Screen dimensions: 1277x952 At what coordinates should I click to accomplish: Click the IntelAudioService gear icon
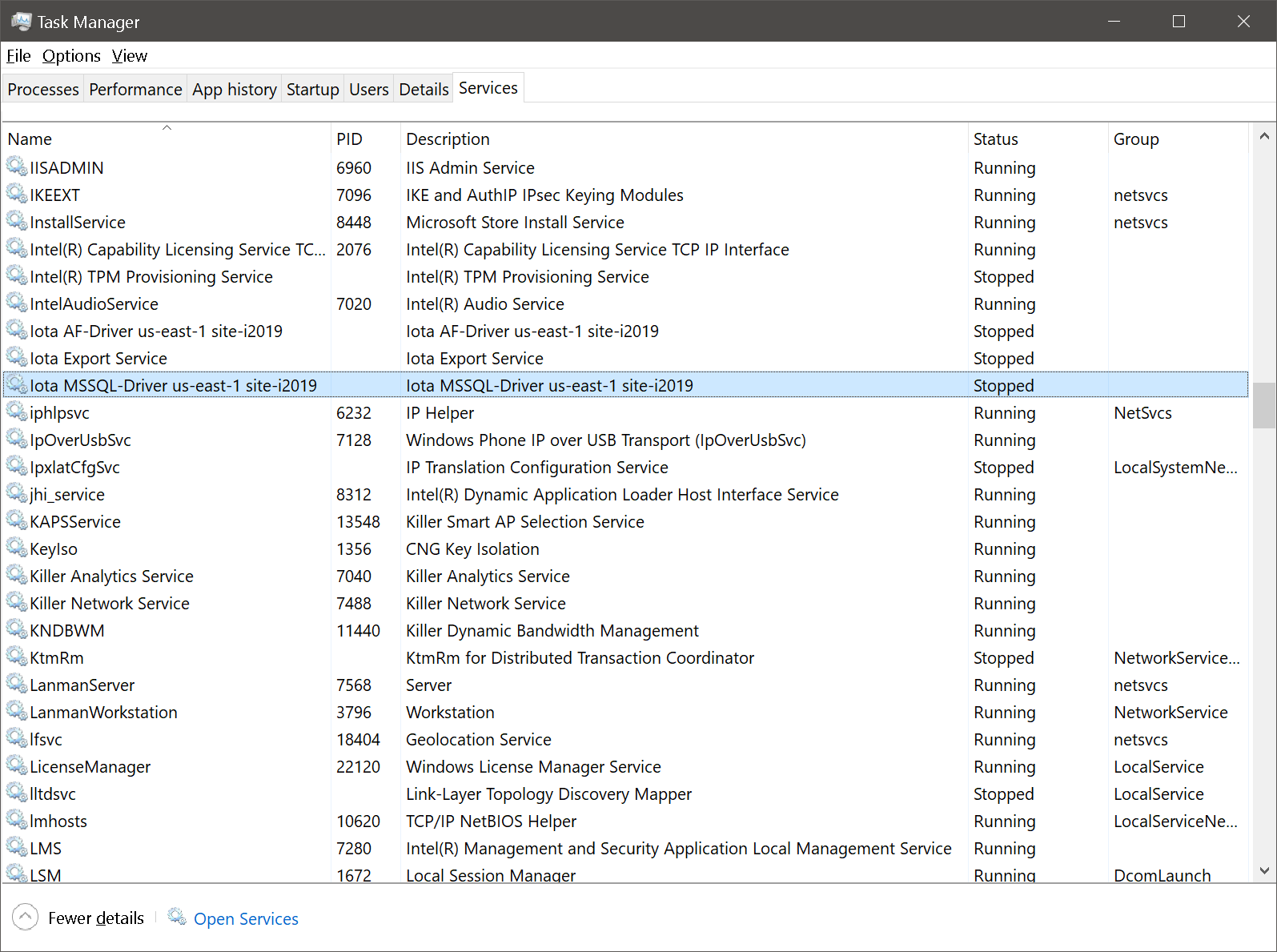[17, 303]
